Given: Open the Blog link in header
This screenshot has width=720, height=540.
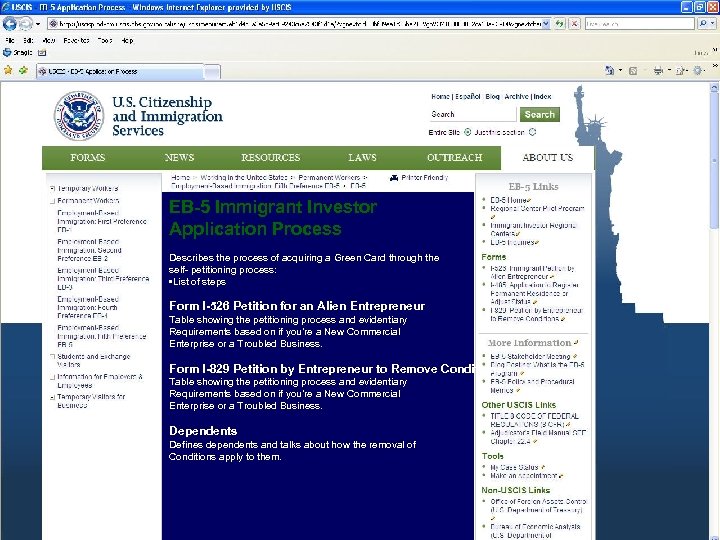Looking at the screenshot, I should tap(492, 96).
